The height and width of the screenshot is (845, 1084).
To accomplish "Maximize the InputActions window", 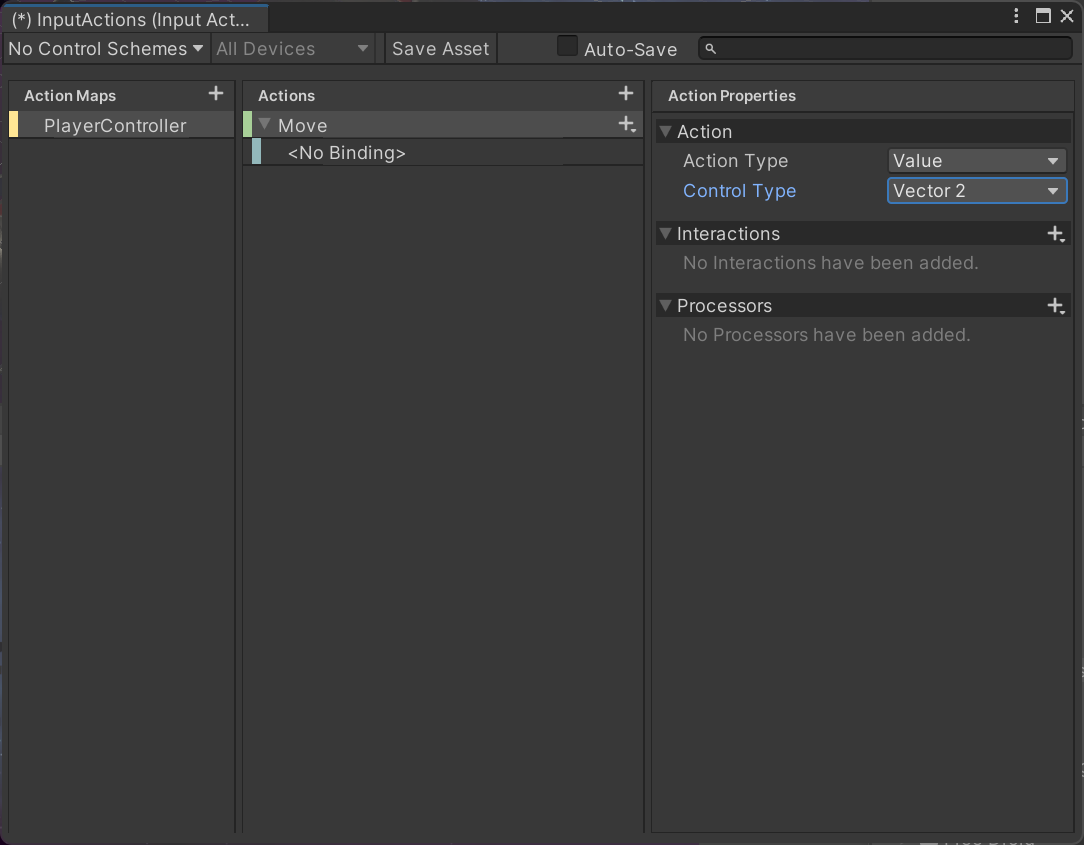I will (x=1043, y=16).
